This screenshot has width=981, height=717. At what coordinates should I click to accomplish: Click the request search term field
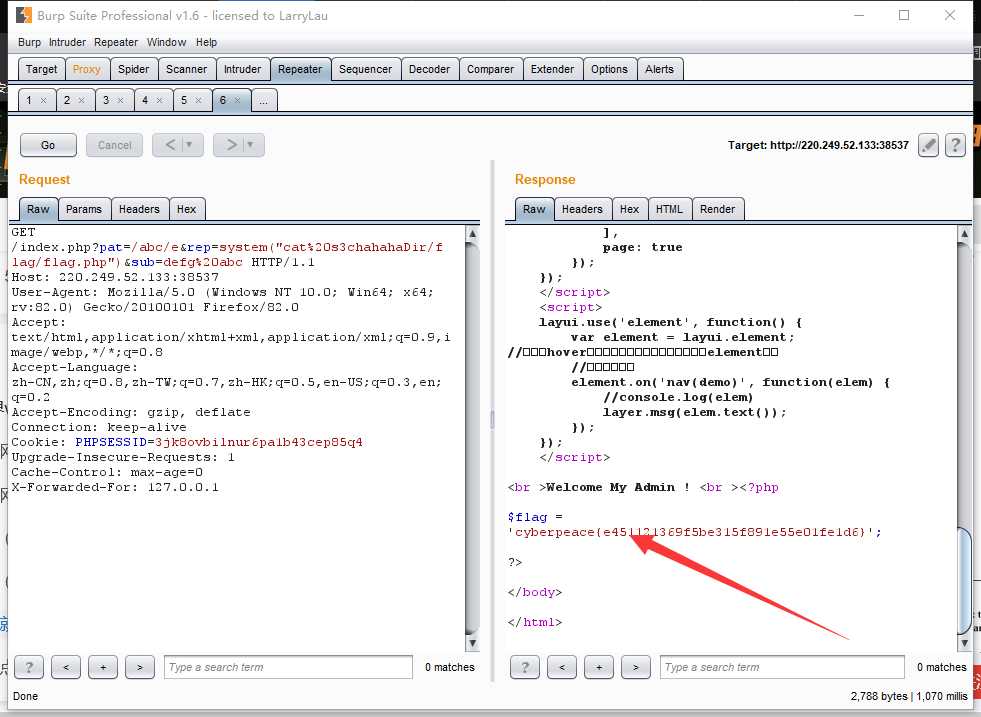288,667
